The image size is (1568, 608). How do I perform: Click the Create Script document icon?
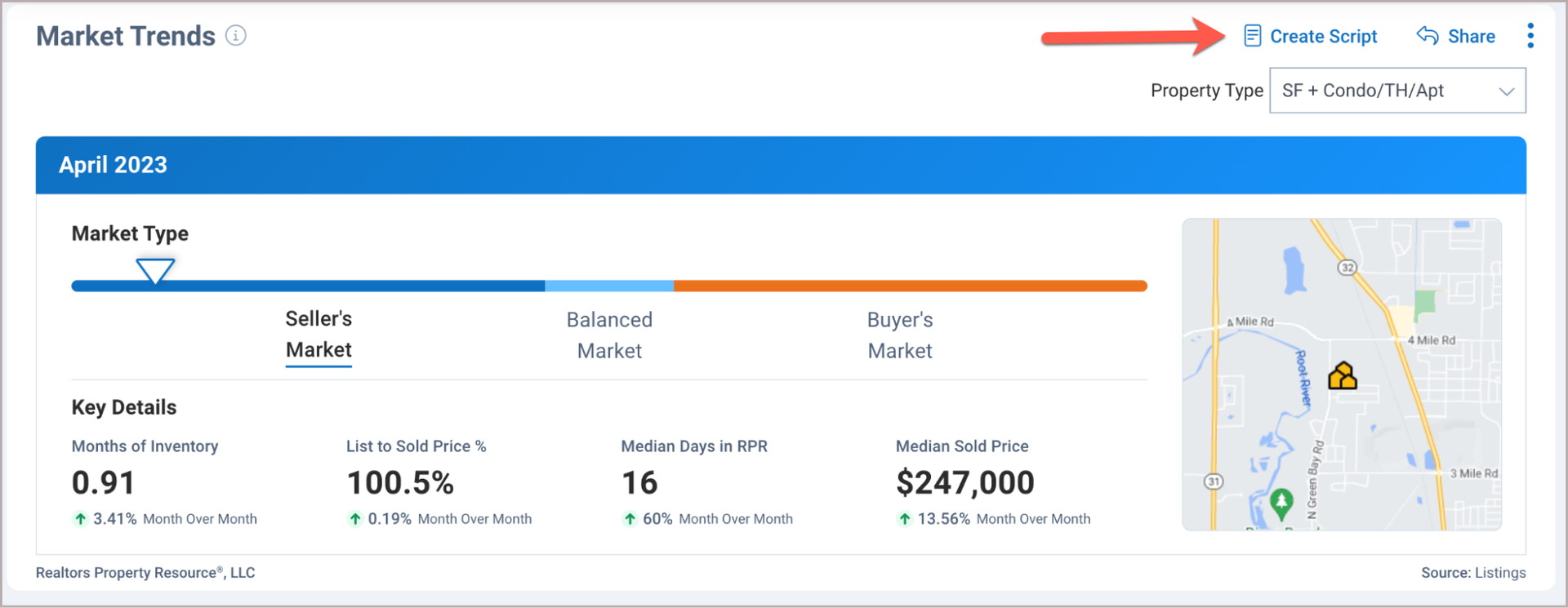(1252, 36)
